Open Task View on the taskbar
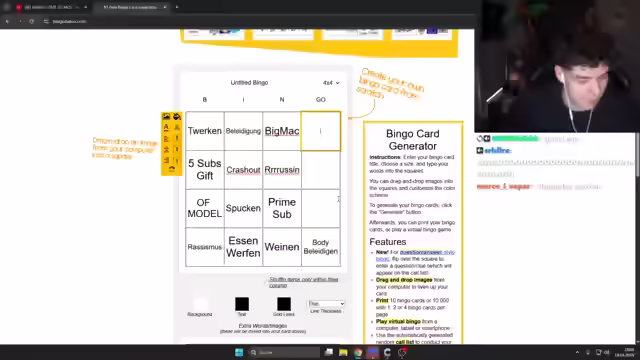Screen dimensions: 640x360 (329, 352)
